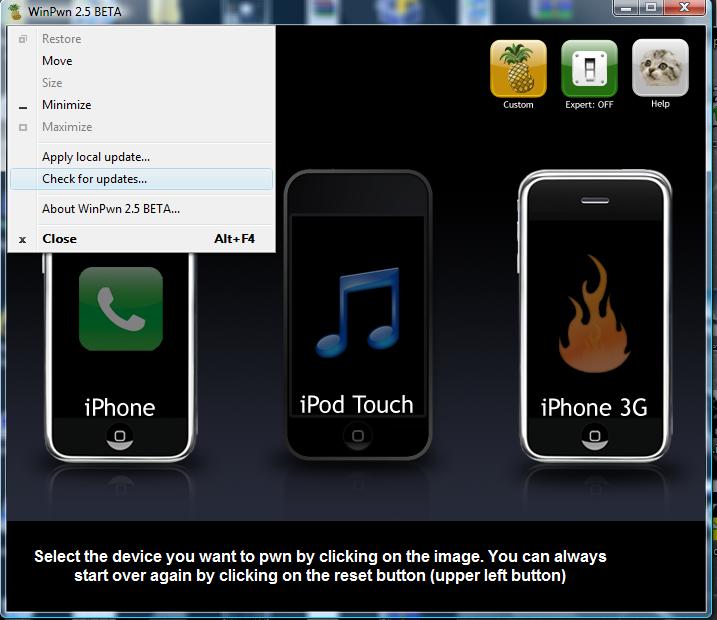Open the Custom pineapple icon

point(518,68)
